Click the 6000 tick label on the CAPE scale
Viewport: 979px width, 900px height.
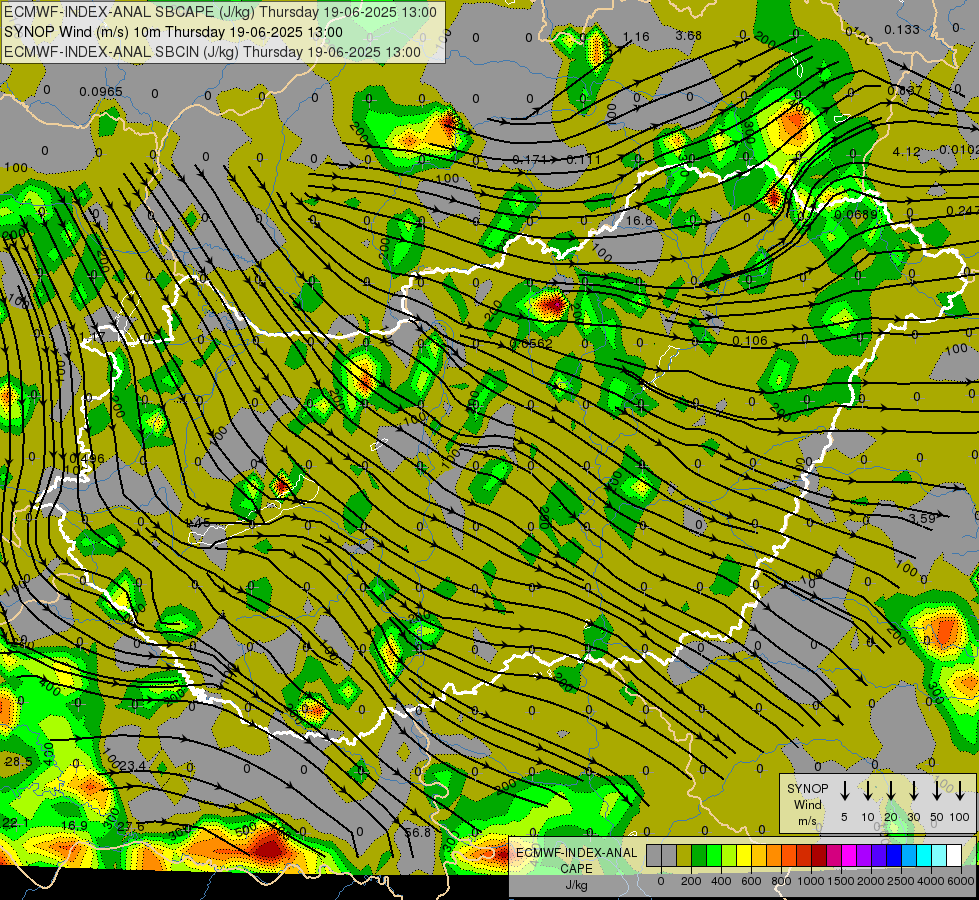point(961,881)
